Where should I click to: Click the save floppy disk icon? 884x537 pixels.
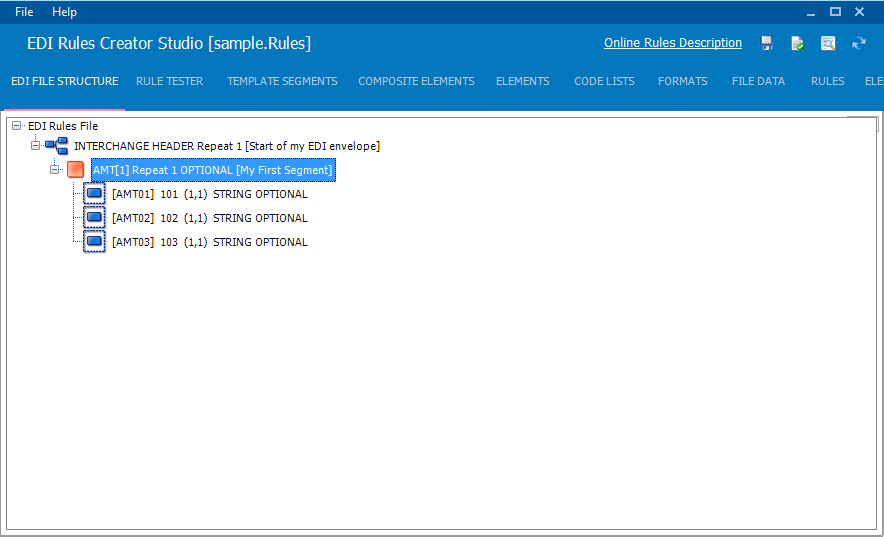tap(766, 43)
